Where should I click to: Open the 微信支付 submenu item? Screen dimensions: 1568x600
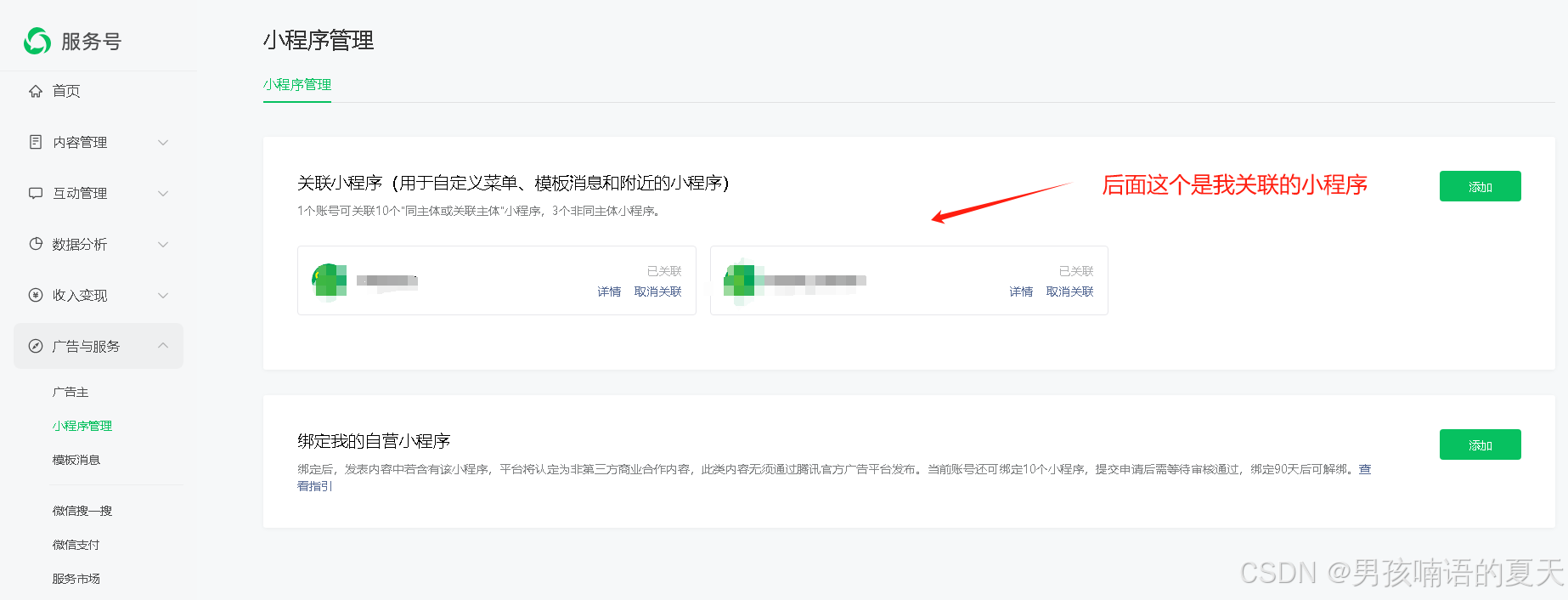point(76,545)
